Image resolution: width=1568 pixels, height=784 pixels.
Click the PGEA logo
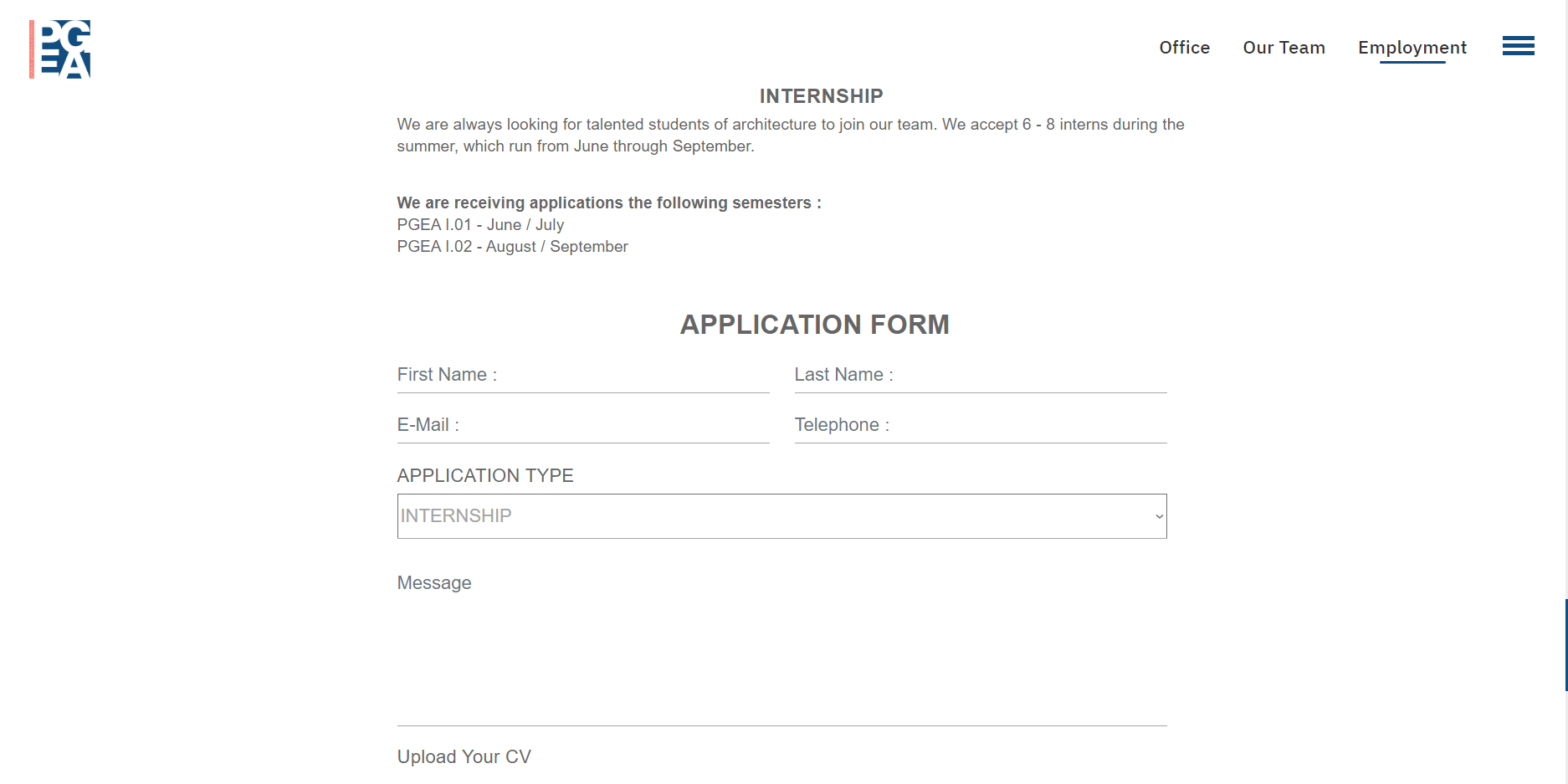[x=60, y=49]
